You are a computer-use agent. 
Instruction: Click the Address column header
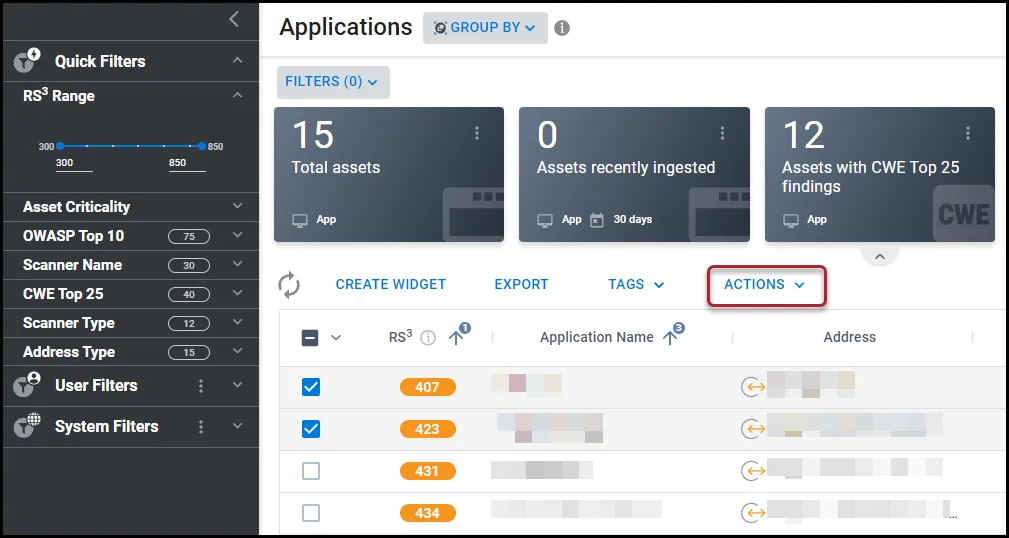pos(849,337)
